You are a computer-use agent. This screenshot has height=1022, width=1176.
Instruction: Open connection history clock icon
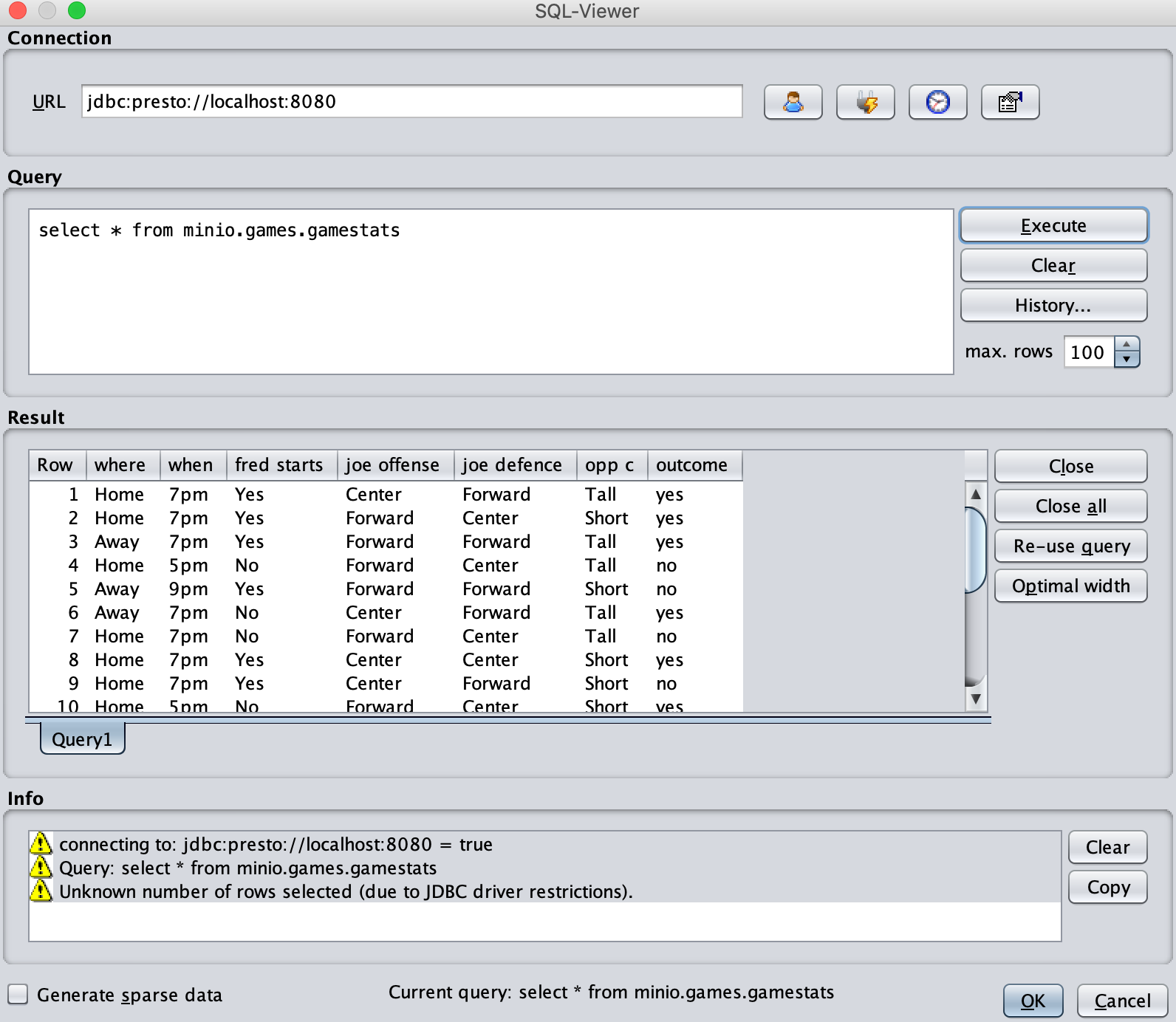tap(937, 102)
